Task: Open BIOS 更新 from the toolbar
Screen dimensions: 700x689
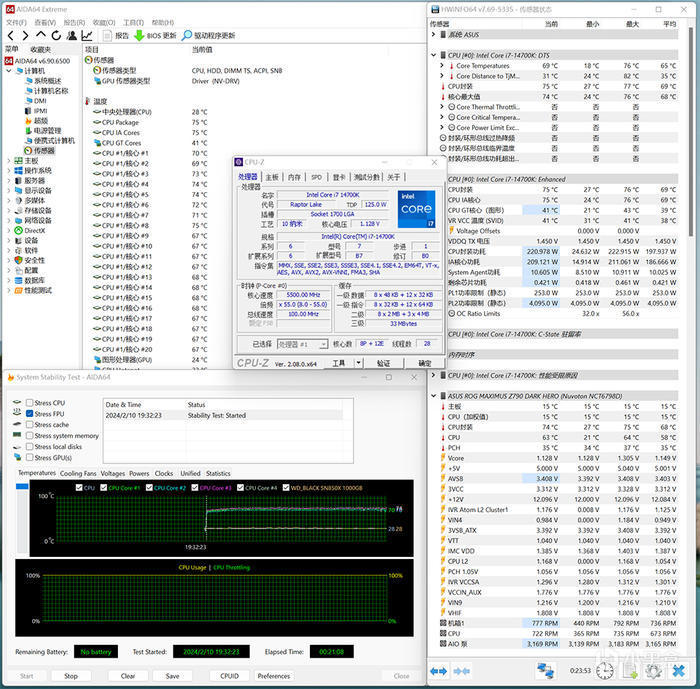Action: [157, 35]
